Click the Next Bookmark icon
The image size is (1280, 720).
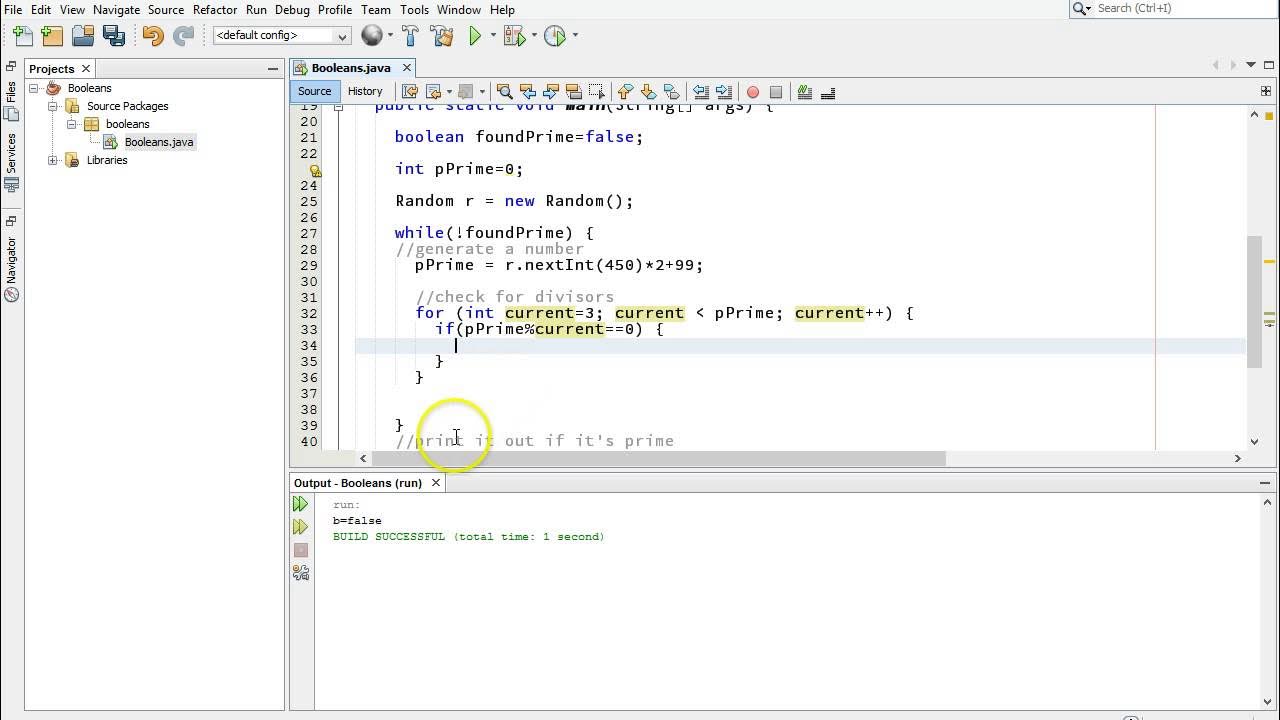pos(648,92)
